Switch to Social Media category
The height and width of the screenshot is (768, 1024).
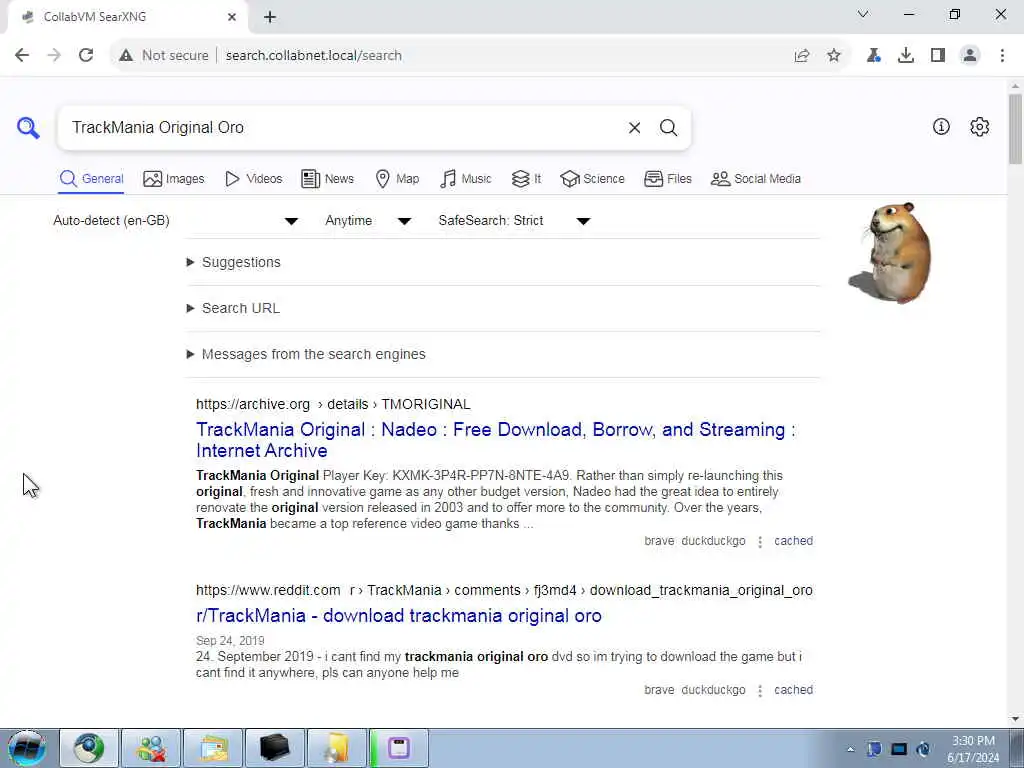click(x=756, y=179)
